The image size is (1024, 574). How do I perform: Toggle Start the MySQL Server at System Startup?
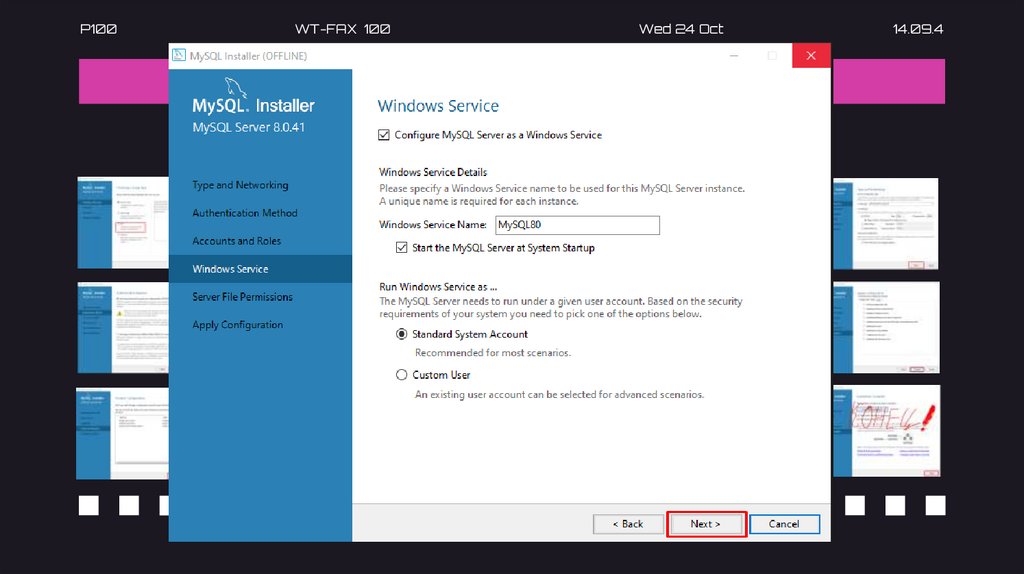click(402, 247)
